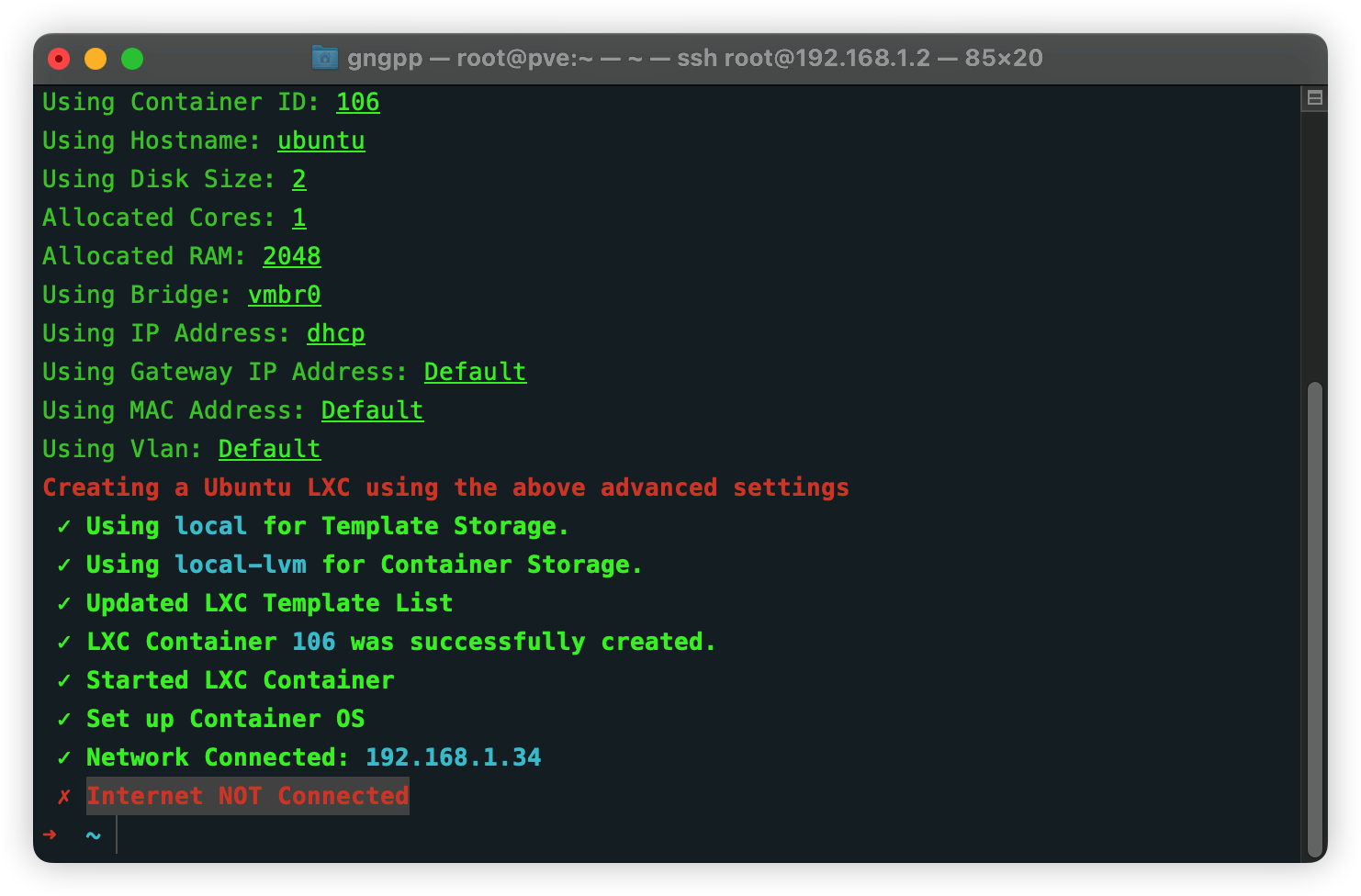Select Default beside Using Vlan
This screenshot has width=1361, height=896.
(269, 449)
